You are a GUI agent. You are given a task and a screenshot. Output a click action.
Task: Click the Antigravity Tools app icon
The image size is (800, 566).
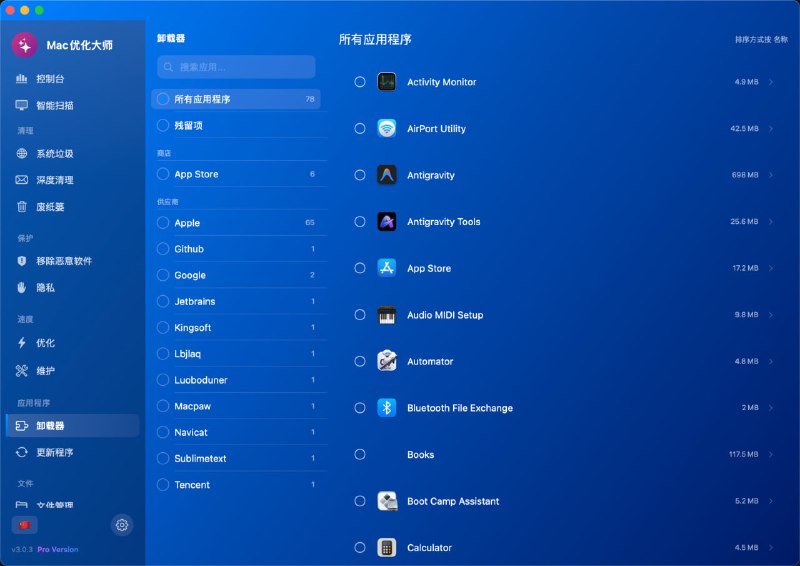[x=387, y=222]
